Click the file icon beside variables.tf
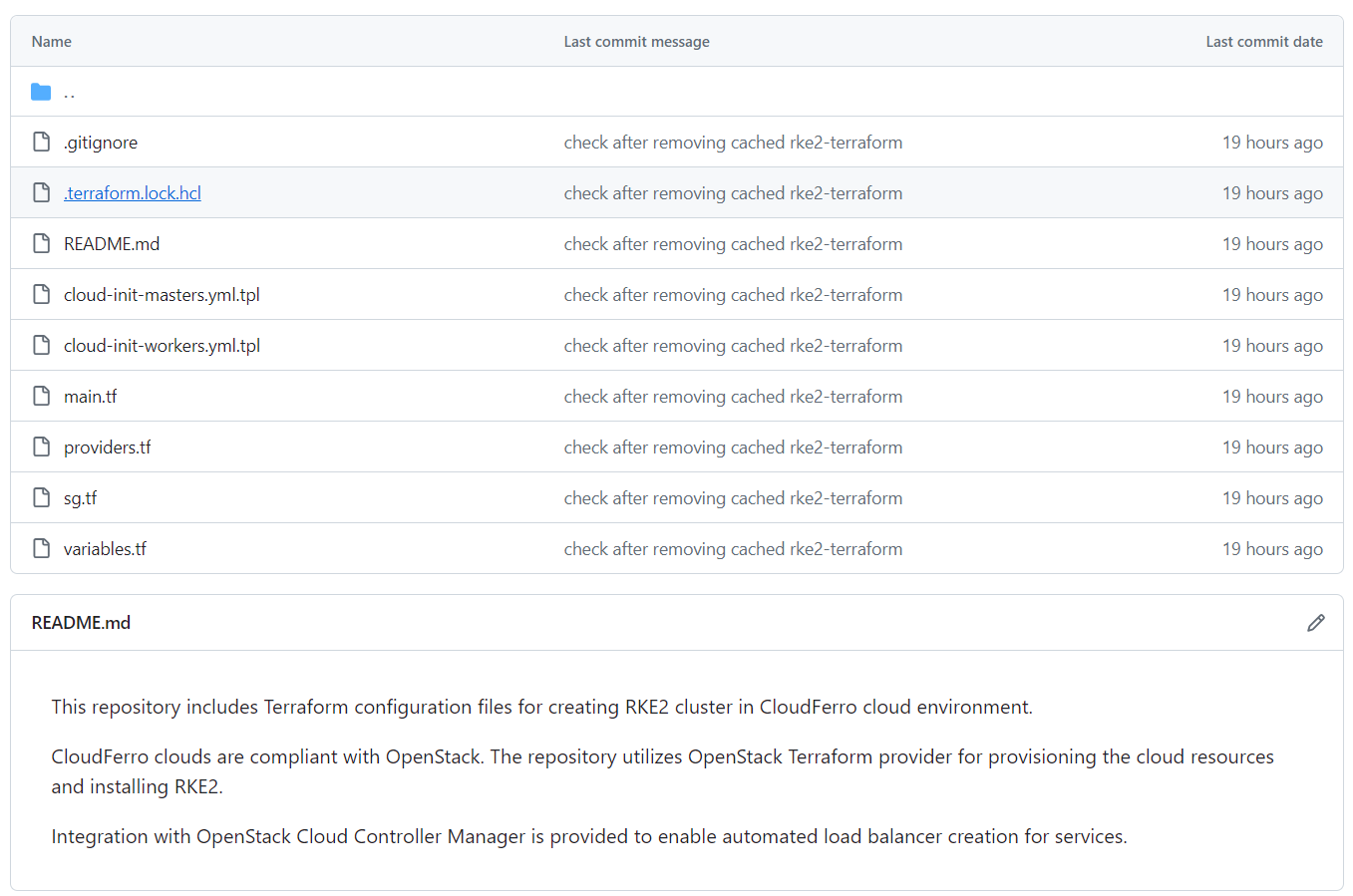 coord(41,549)
